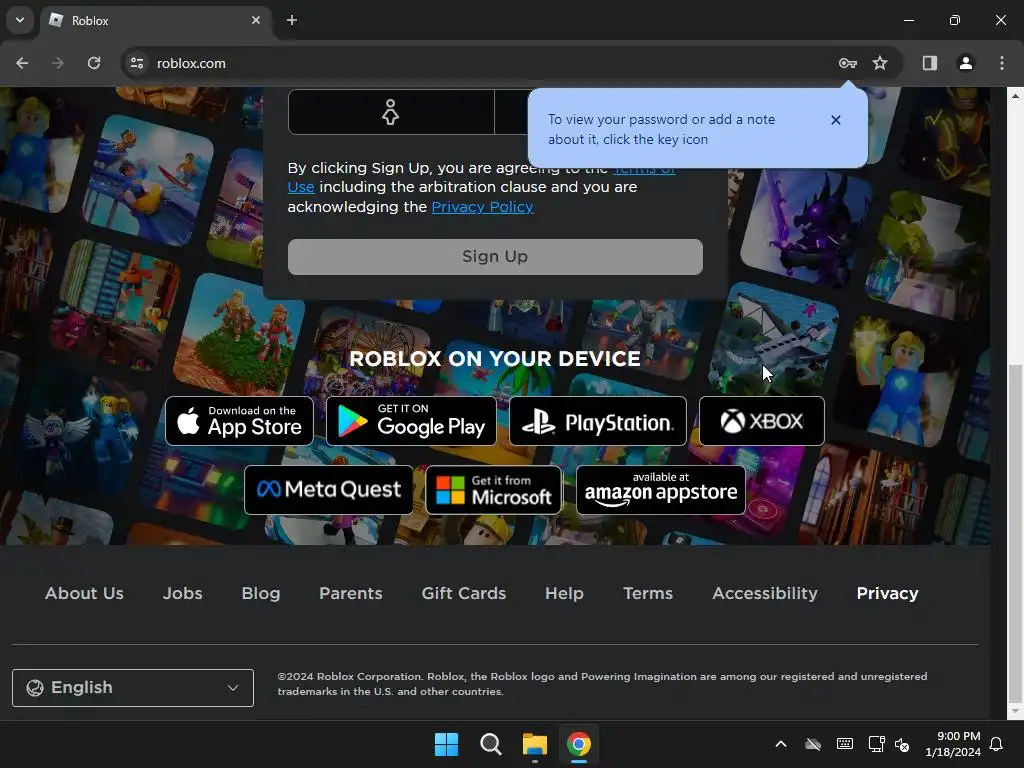Open the 9:00 PM clock and calendar
Image resolution: width=1024 pixels, height=768 pixels.
click(x=953, y=744)
